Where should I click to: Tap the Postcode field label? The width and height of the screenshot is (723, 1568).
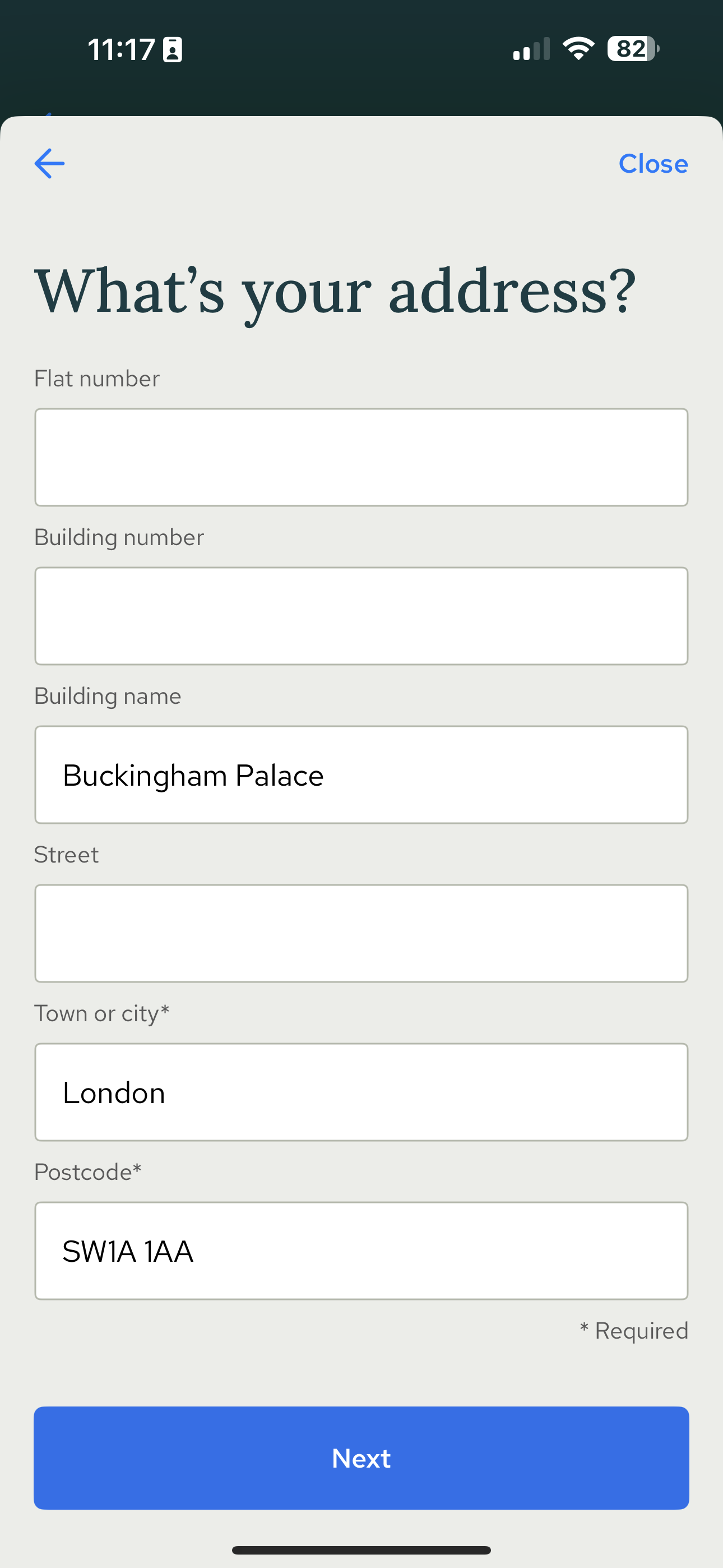click(x=87, y=1172)
